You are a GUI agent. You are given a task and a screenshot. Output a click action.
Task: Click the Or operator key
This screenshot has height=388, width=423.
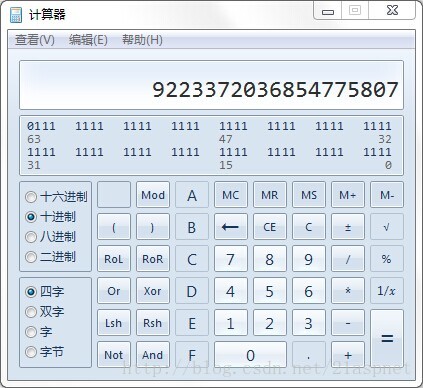pos(114,291)
